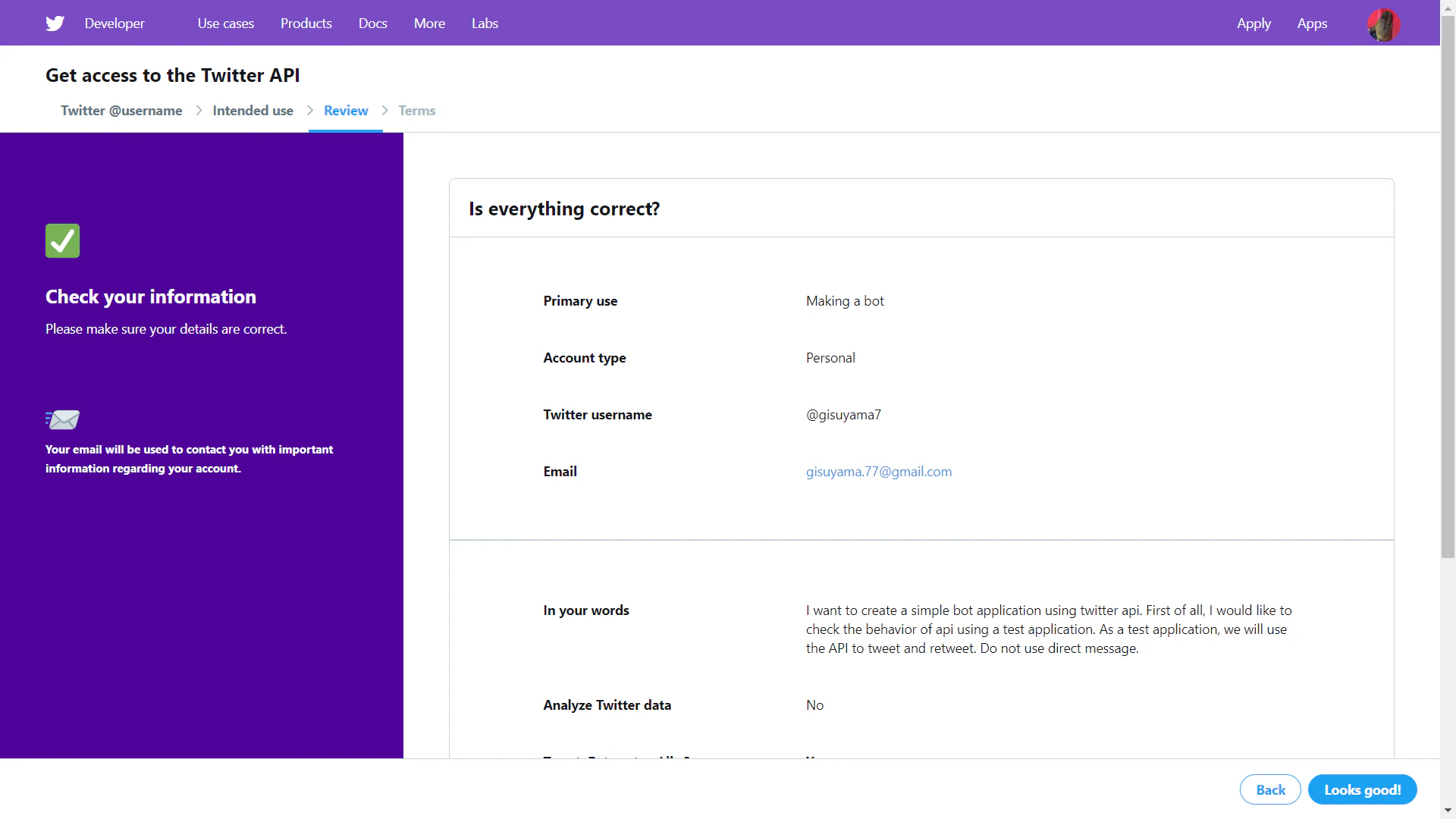
Task: Click the Twitter bird logo
Action: (55, 24)
